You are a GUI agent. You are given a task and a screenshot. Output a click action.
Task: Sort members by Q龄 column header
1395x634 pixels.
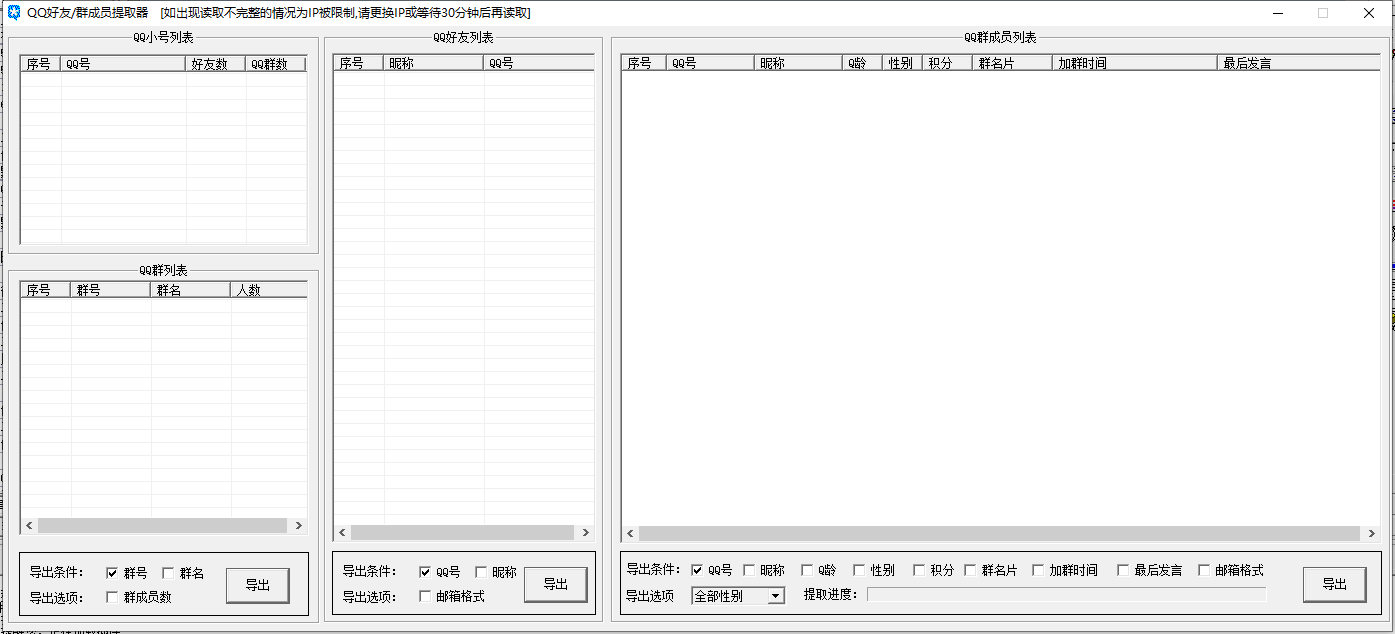pyautogui.click(x=862, y=63)
